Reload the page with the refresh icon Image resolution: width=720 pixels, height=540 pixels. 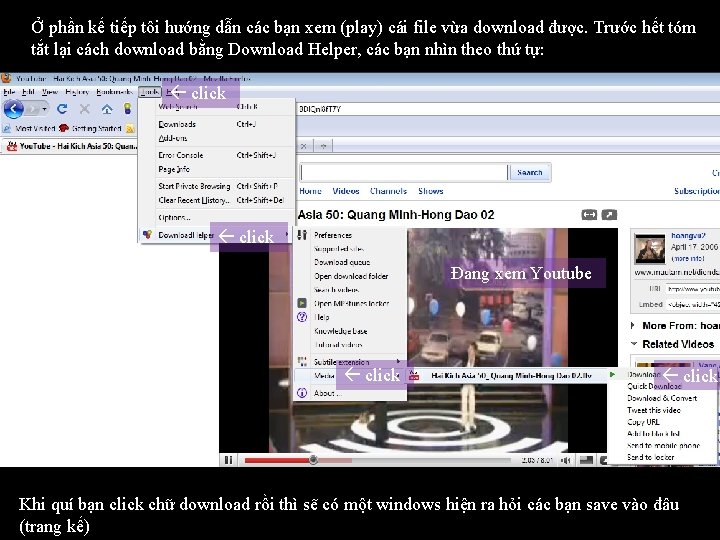pos(62,109)
